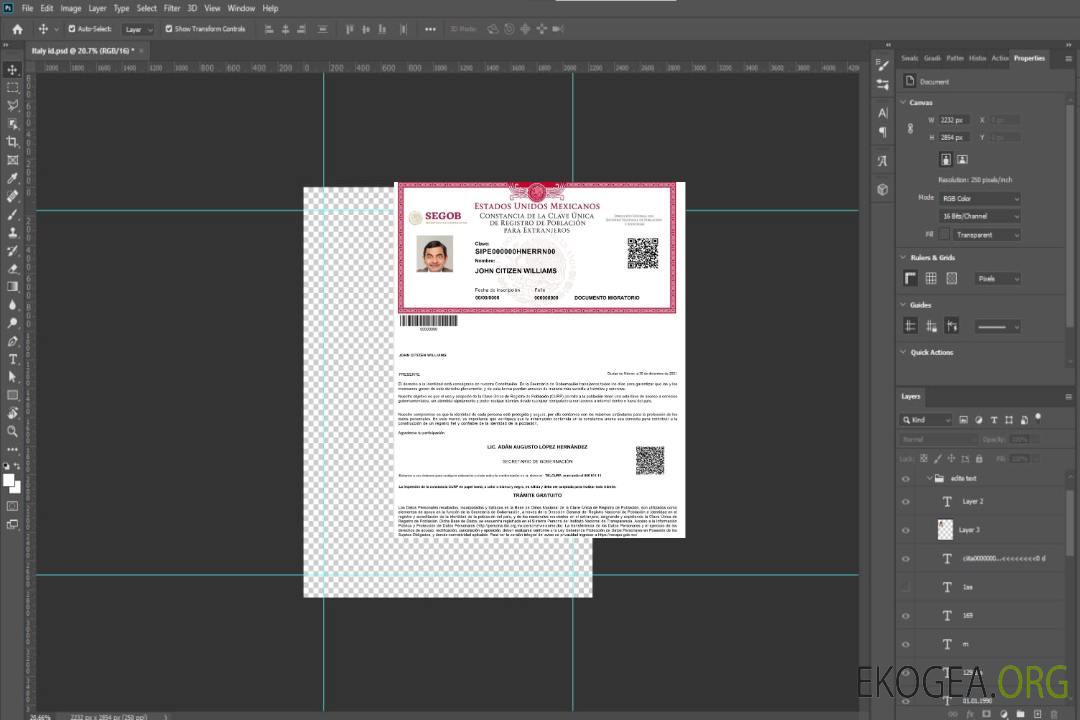Open the Mode RGB Color dropdown
This screenshot has height=720, width=1080.
point(980,198)
